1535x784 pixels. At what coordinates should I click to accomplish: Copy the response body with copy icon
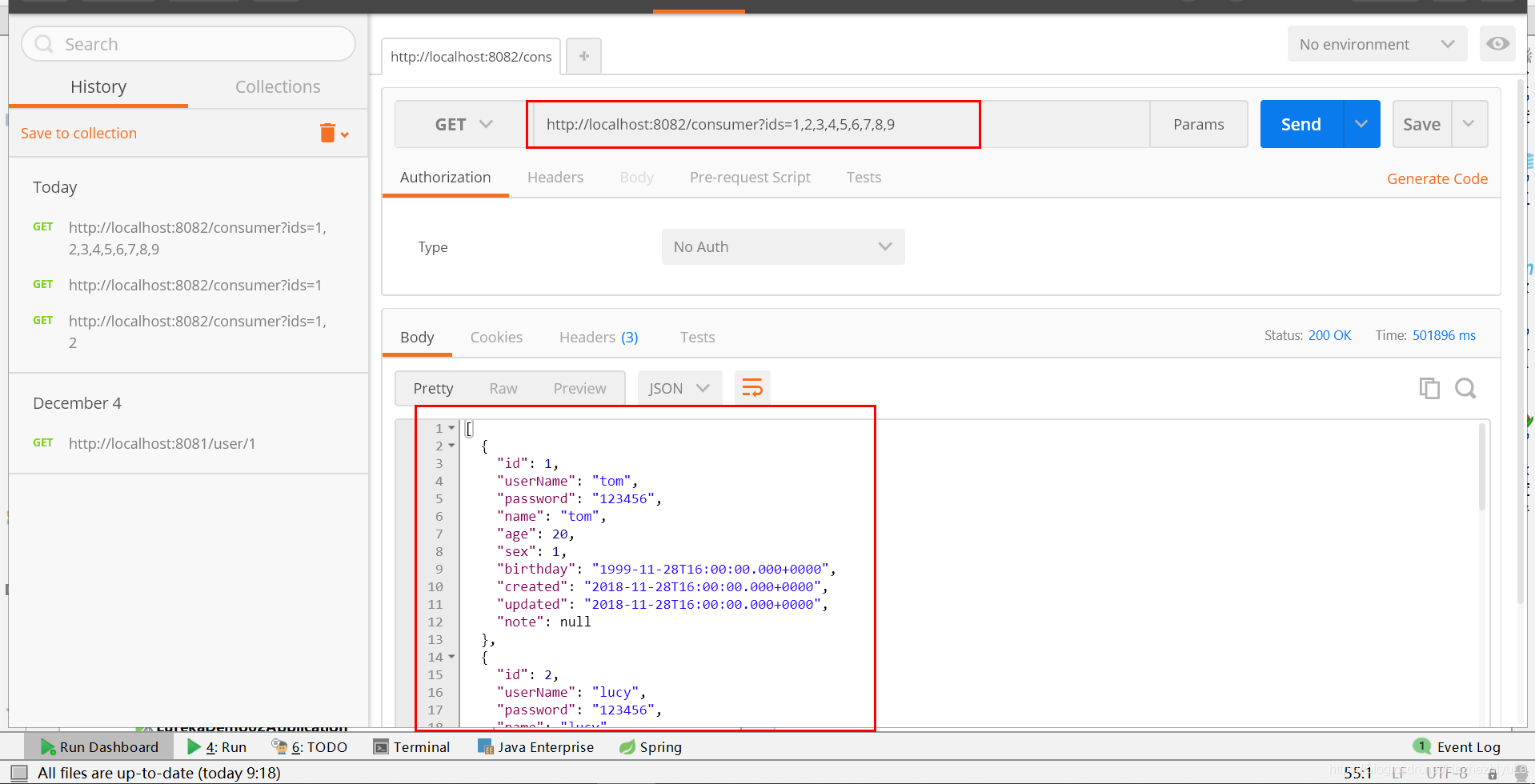coord(1429,388)
